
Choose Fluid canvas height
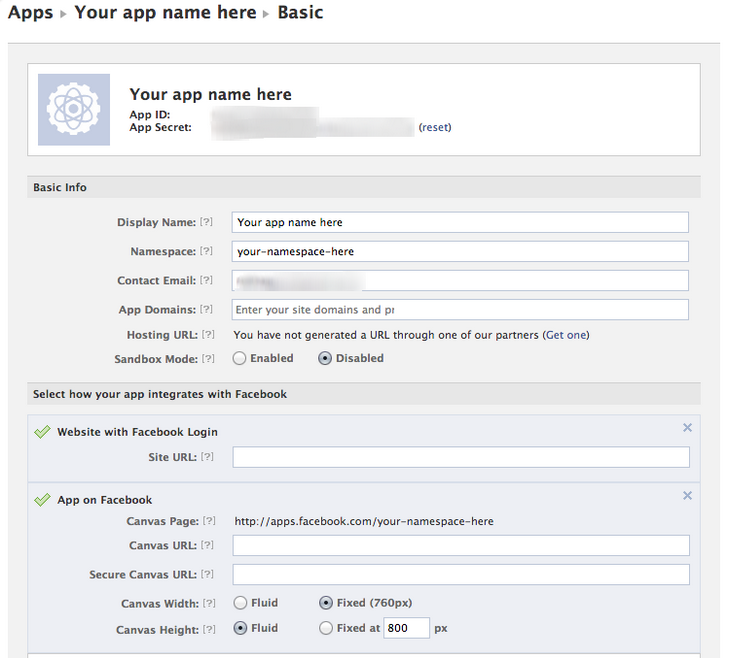(x=240, y=628)
